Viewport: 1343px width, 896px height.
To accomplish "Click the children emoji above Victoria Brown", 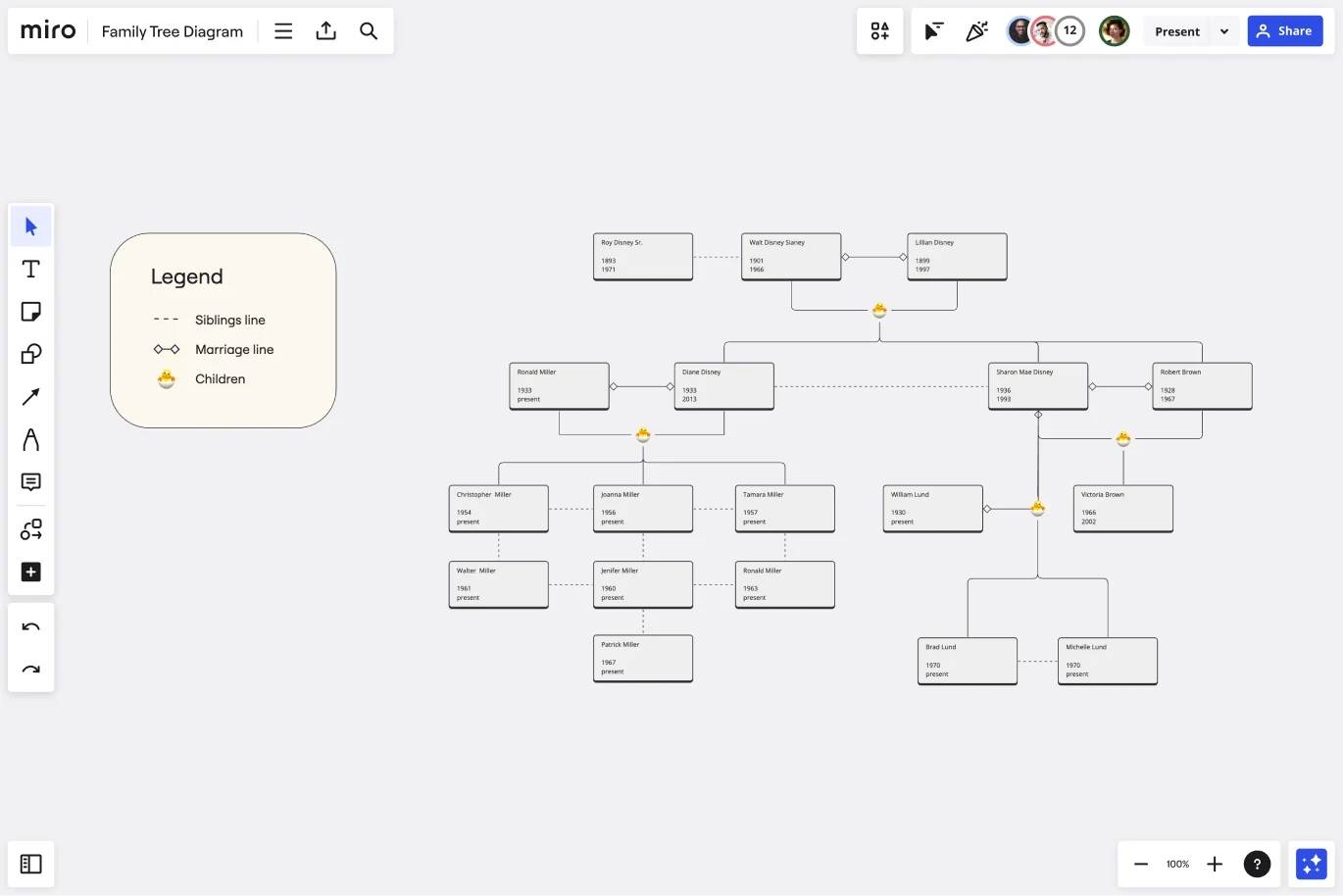I will (1123, 438).
